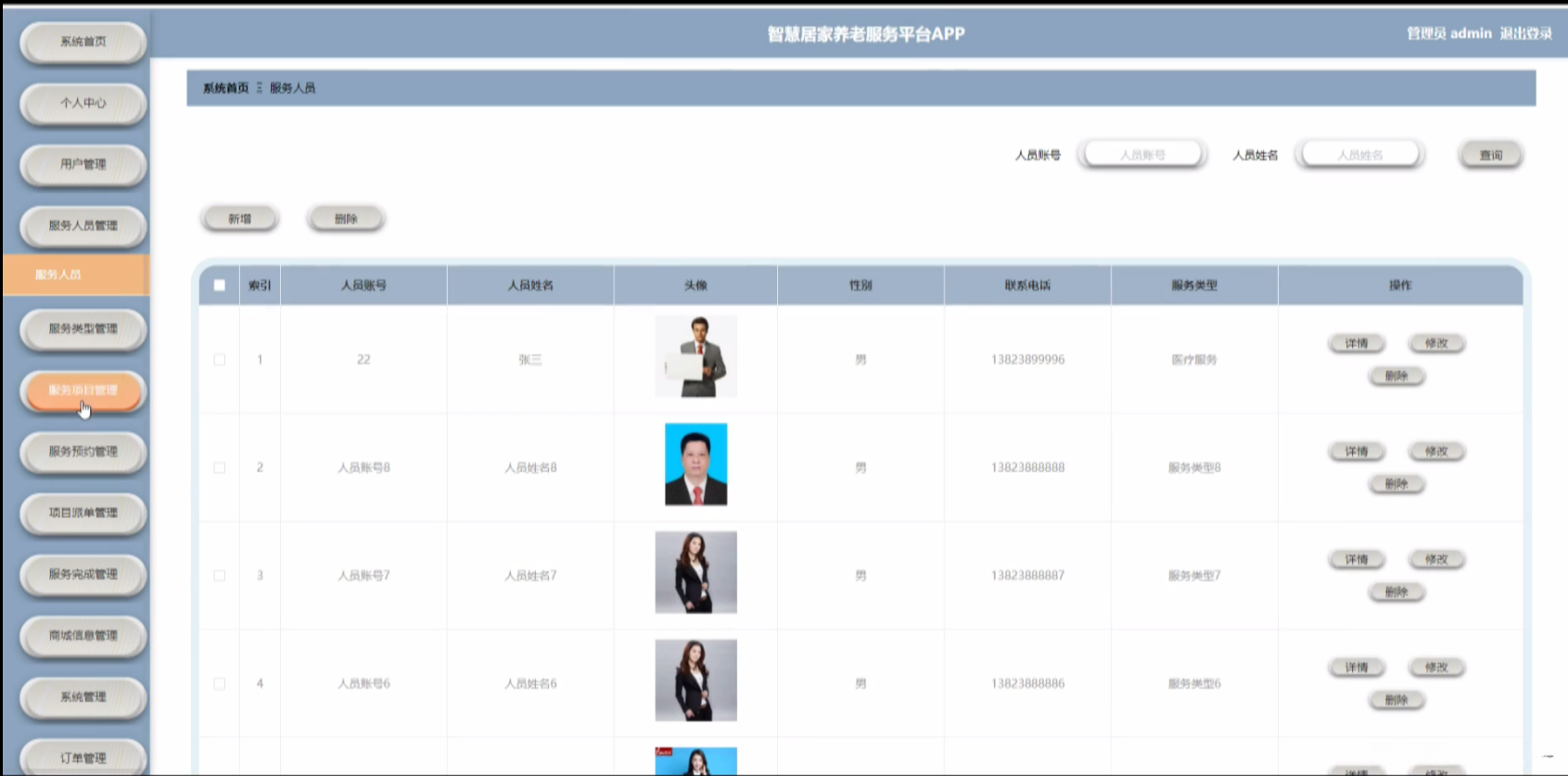
Task: Click the phone number 13823888887
Action: (x=1027, y=576)
